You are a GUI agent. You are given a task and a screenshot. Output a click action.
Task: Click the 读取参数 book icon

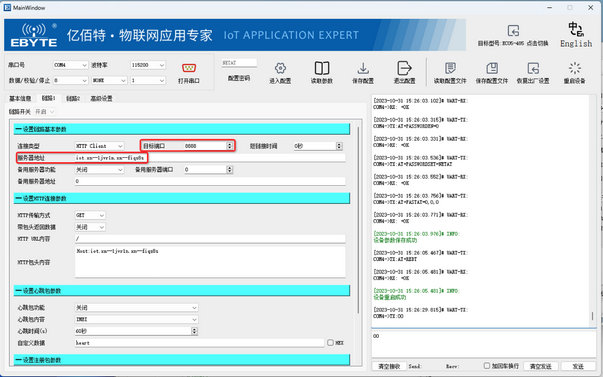click(x=322, y=68)
